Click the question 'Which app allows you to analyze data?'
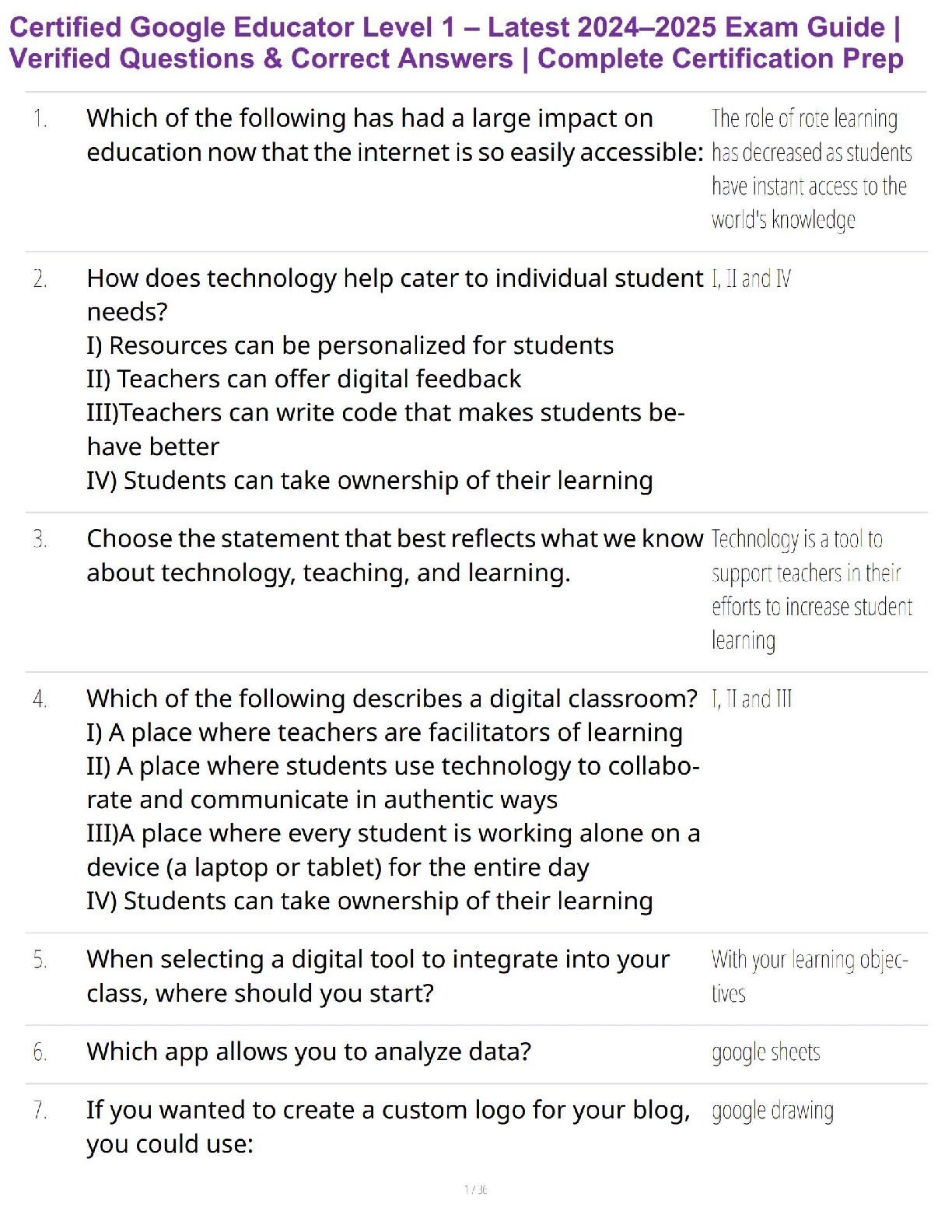 tap(309, 1052)
